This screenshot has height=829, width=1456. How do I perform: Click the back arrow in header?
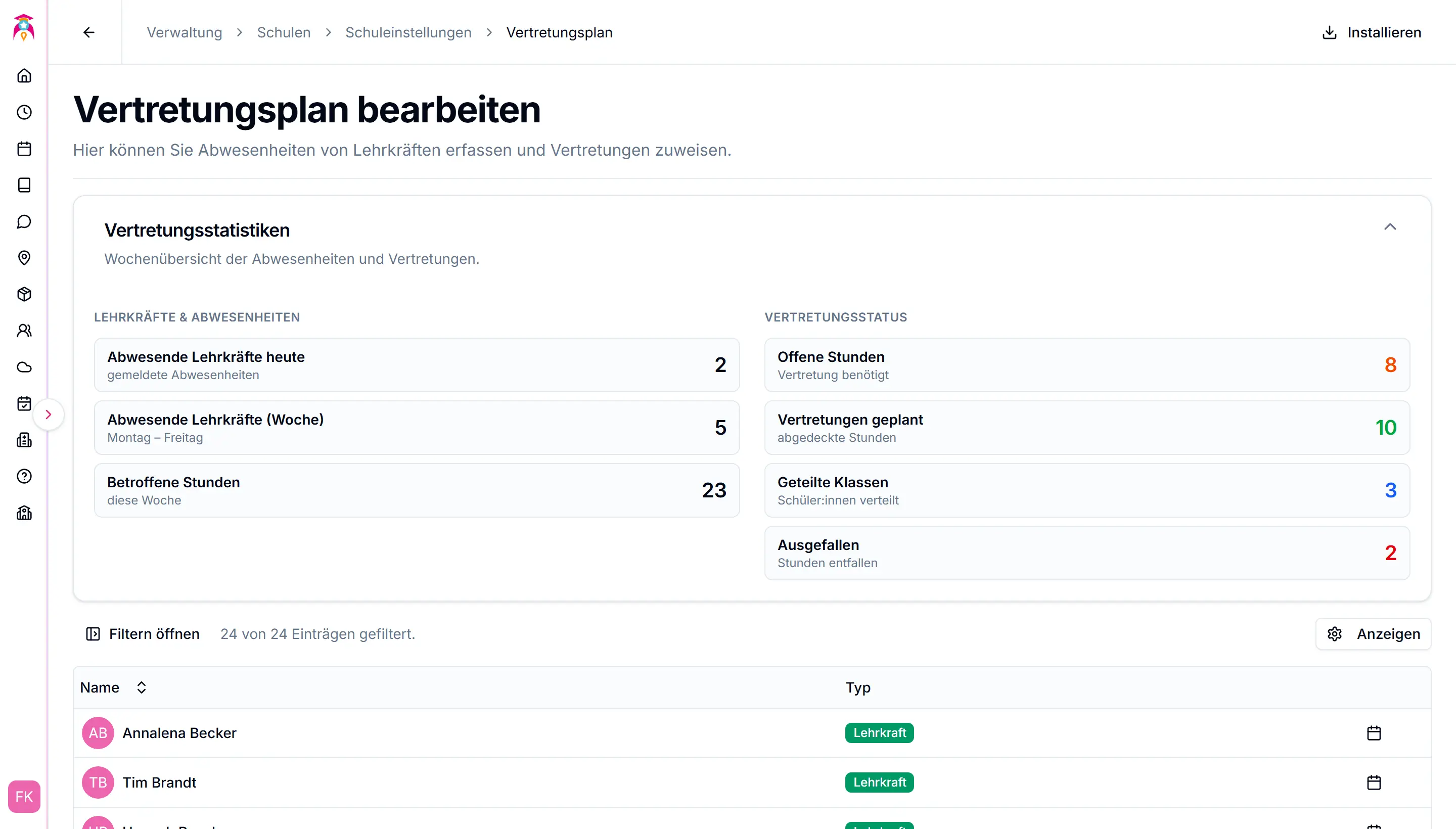(89, 32)
